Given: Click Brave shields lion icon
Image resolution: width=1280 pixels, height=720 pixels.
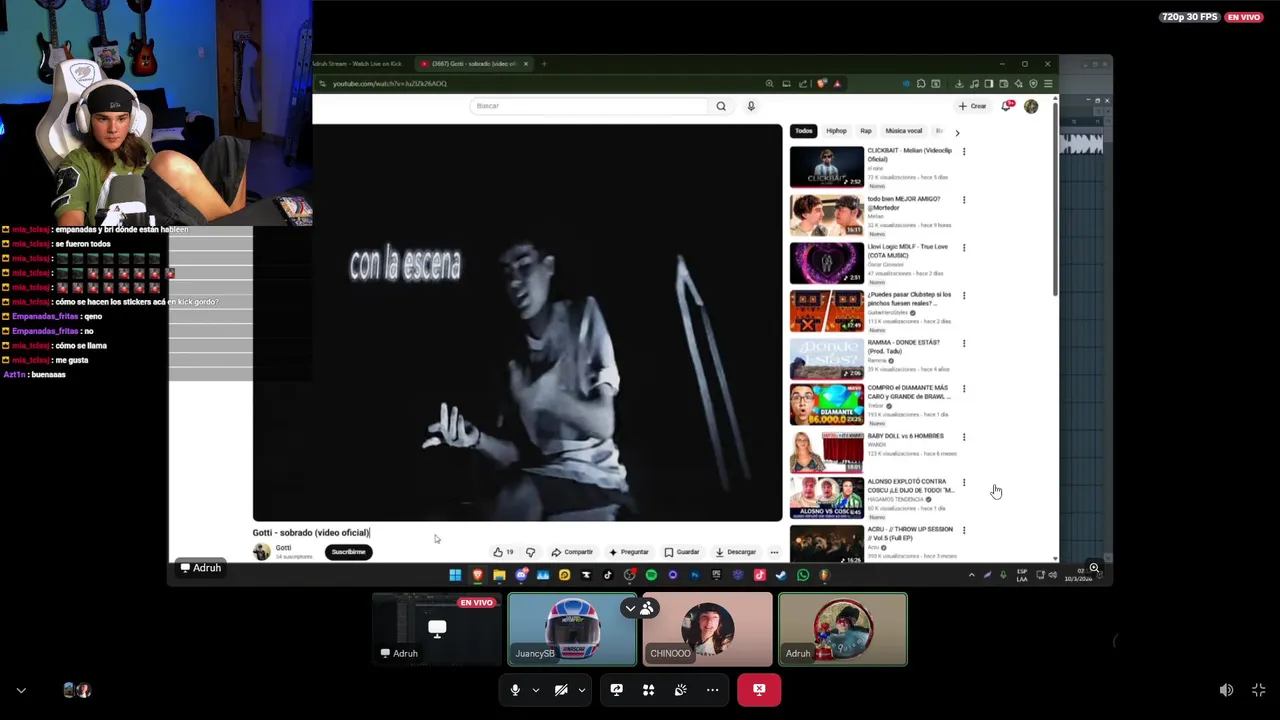Looking at the screenshot, I should (822, 84).
